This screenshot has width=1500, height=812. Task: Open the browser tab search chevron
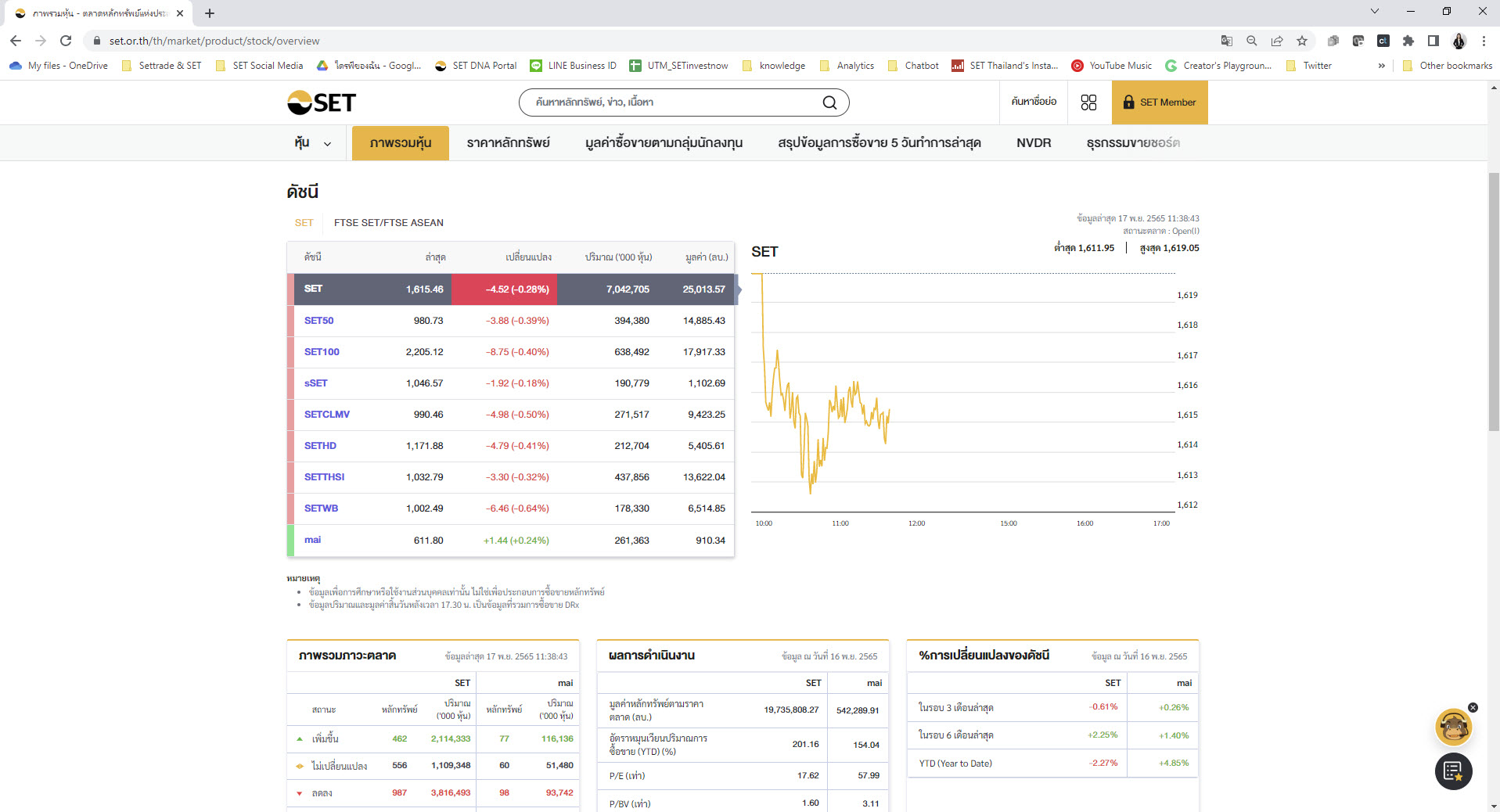tap(1374, 11)
